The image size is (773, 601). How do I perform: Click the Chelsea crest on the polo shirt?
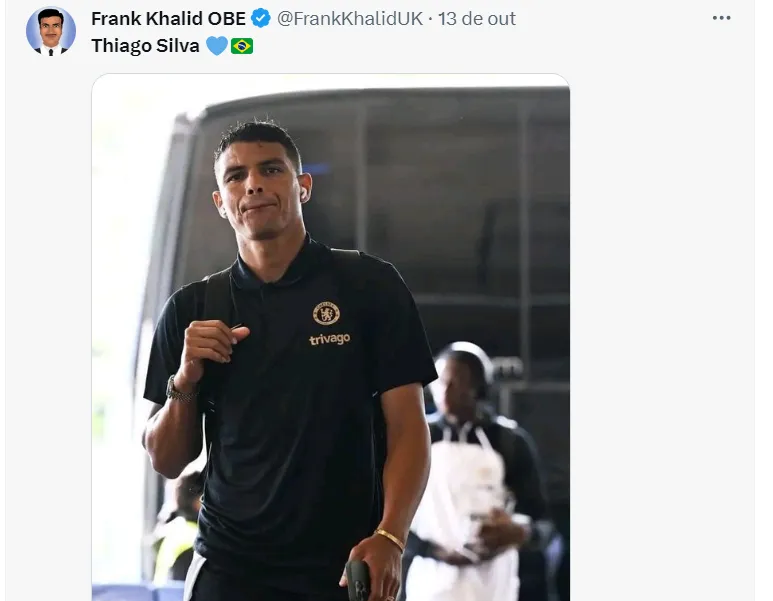pos(326,313)
